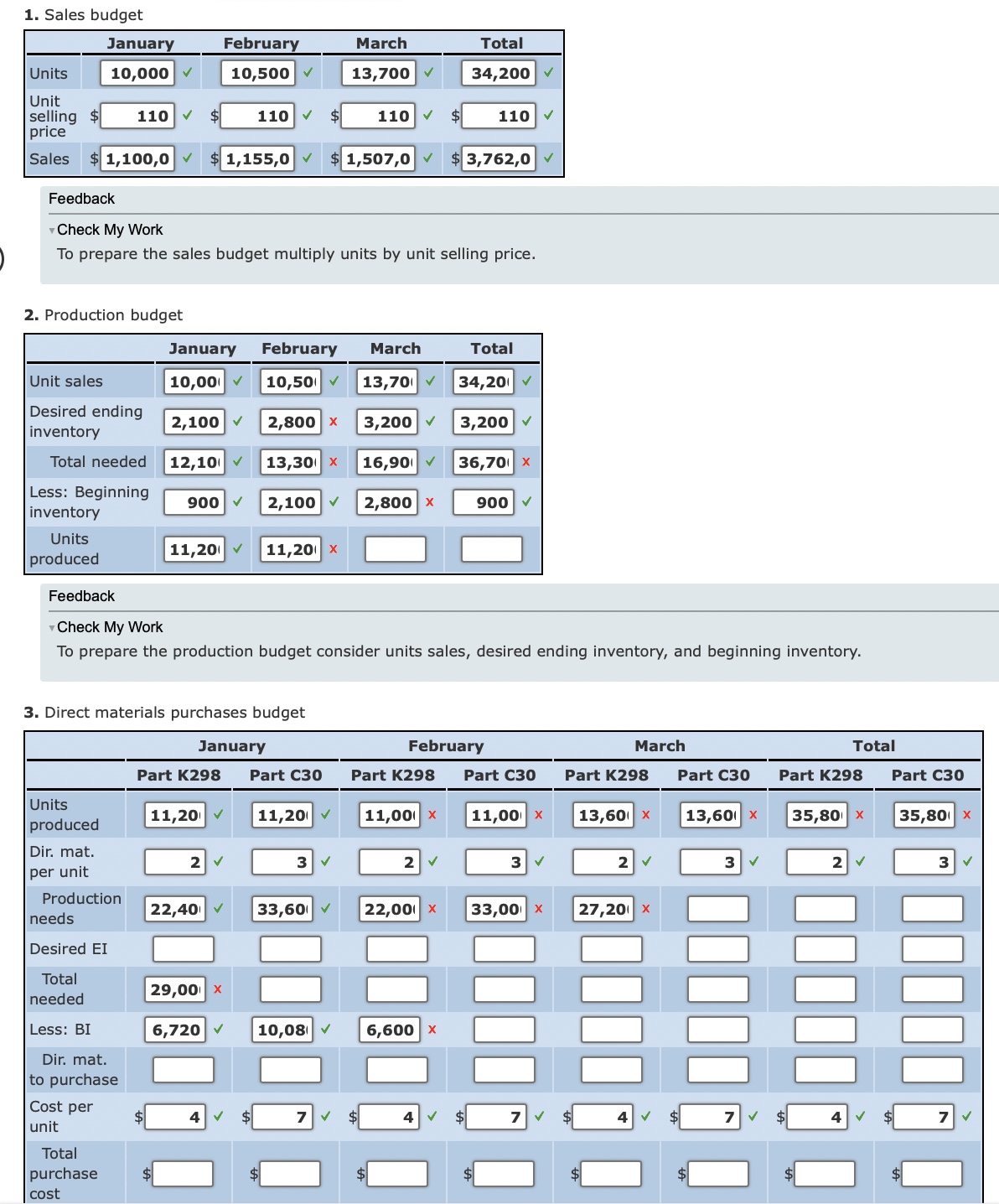
Task: Click the Total needed empty field for February Part K298
Action: coord(396,989)
